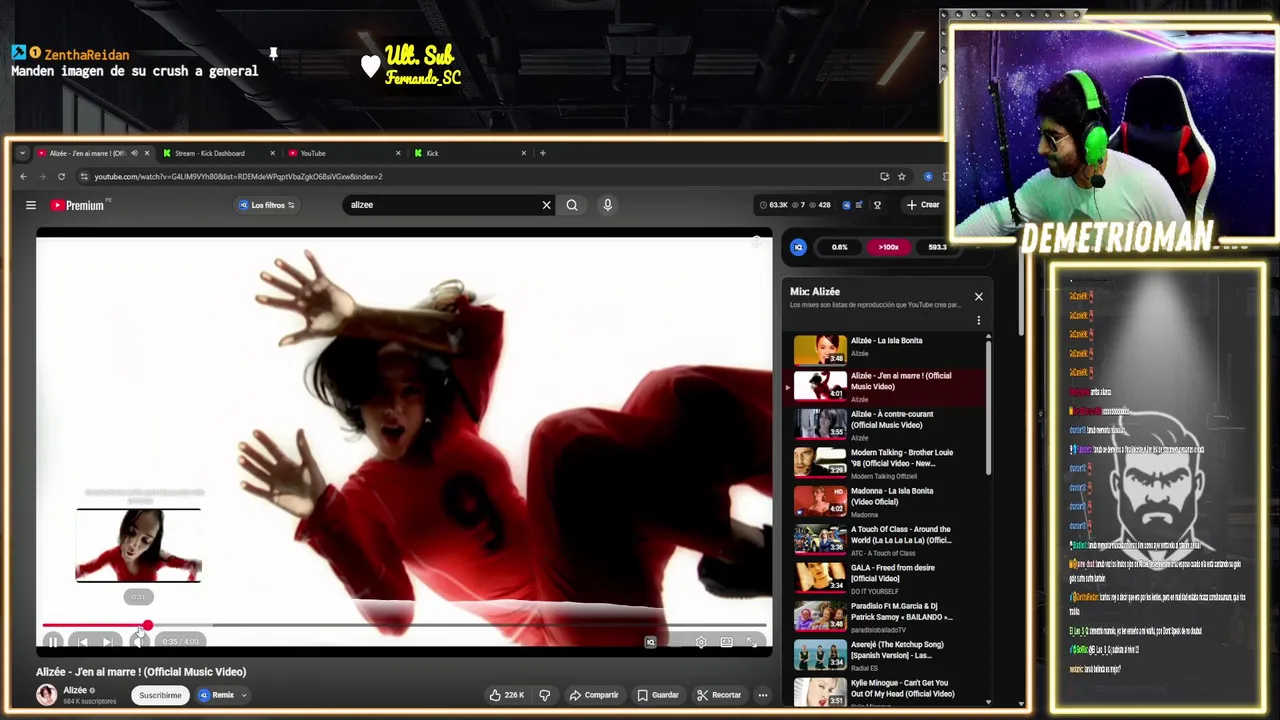Image resolution: width=1280 pixels, height=720 pixels.
Task: Open the Mix playlist three-dot options
Action: pos(979,321)
